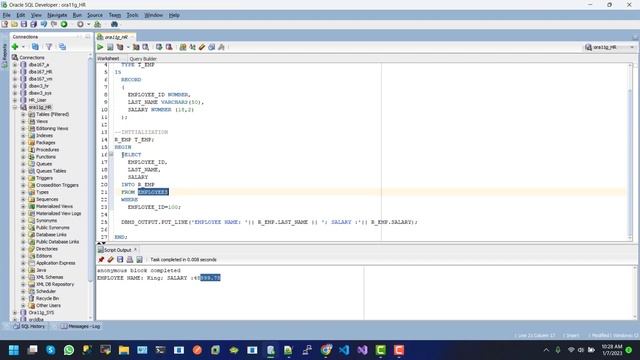The width and height of the screenshot is (640, 360).
Task: Select the Sequences tree node
Action: [47, 199]
